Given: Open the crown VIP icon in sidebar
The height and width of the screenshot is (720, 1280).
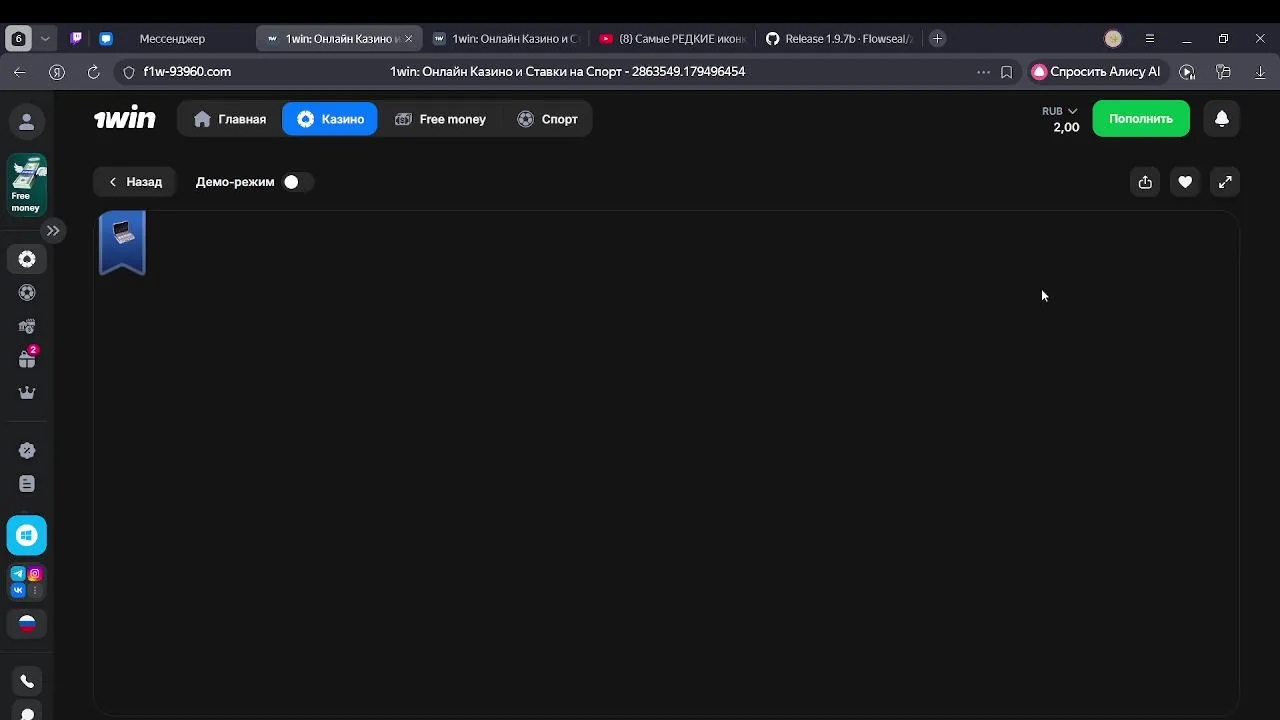Looking at the screenshot, I should coord(27,393).
